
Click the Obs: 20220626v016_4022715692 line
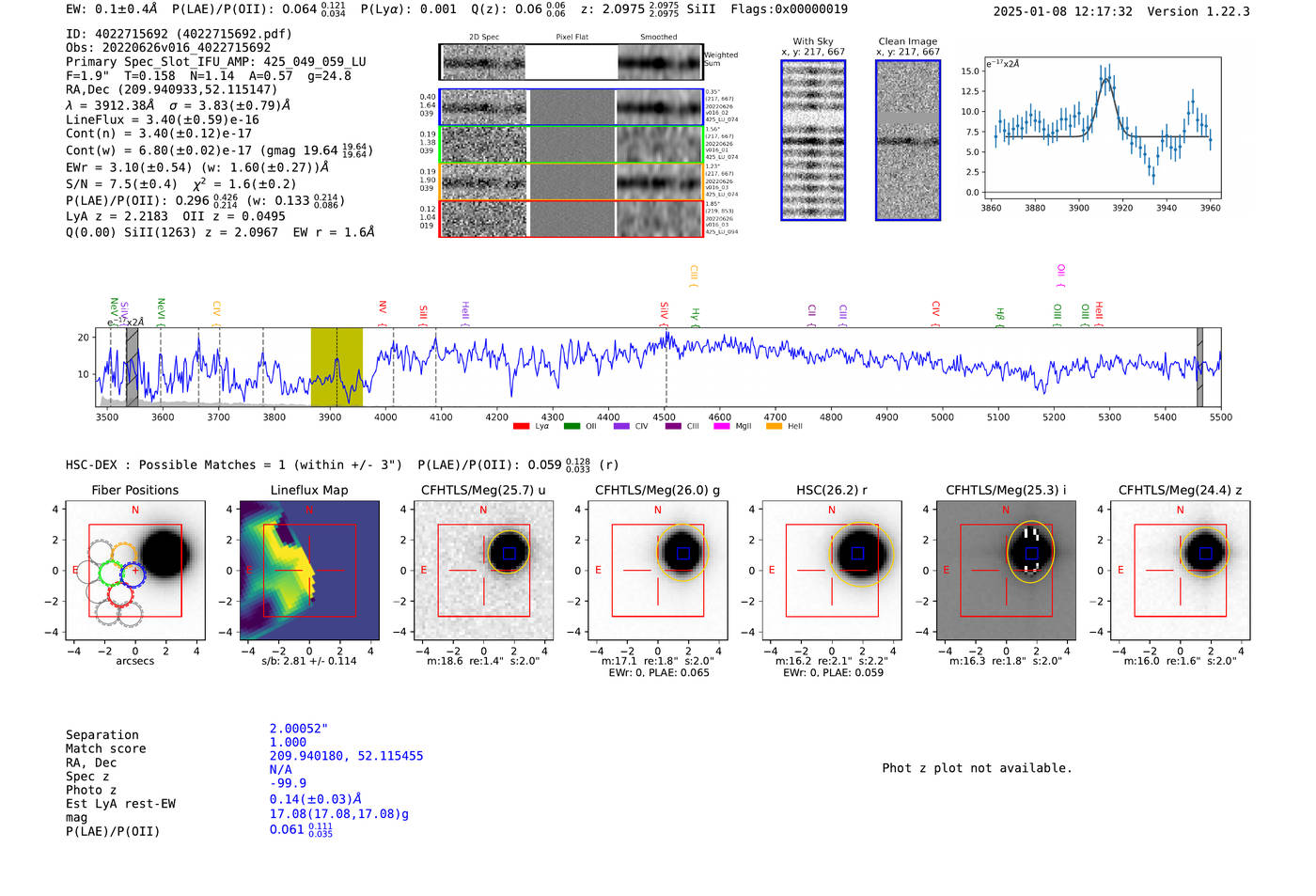[168, 48]
